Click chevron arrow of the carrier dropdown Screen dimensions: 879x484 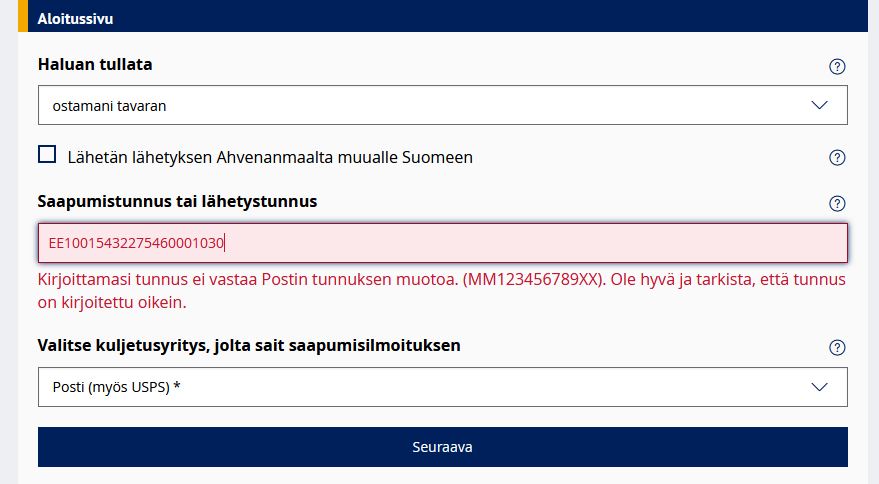820,387
